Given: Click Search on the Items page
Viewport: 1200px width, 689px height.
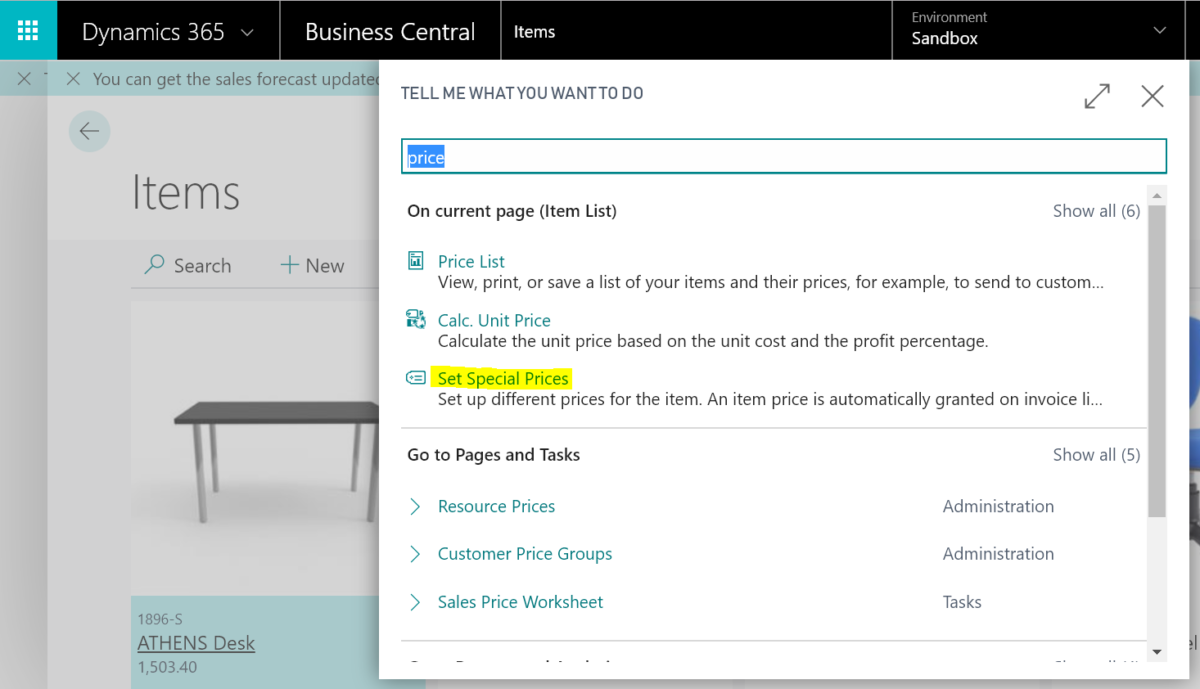Looking at the screenshot, I should (188, 265).
